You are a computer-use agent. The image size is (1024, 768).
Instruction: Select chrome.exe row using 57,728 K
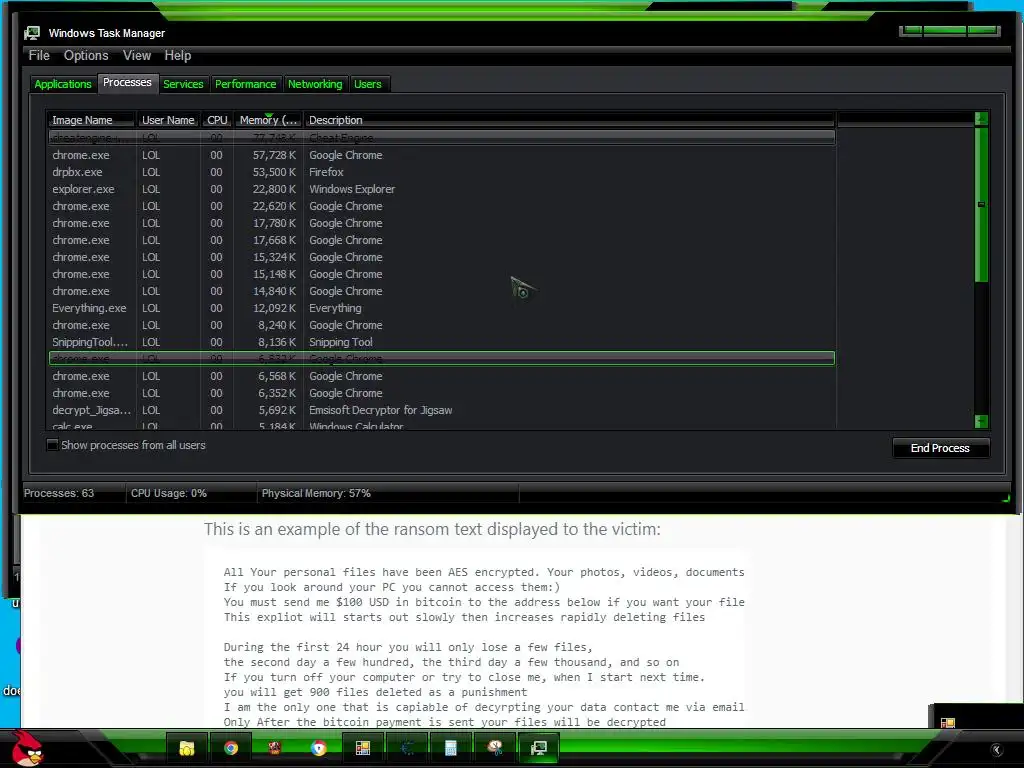click(441, 155)
